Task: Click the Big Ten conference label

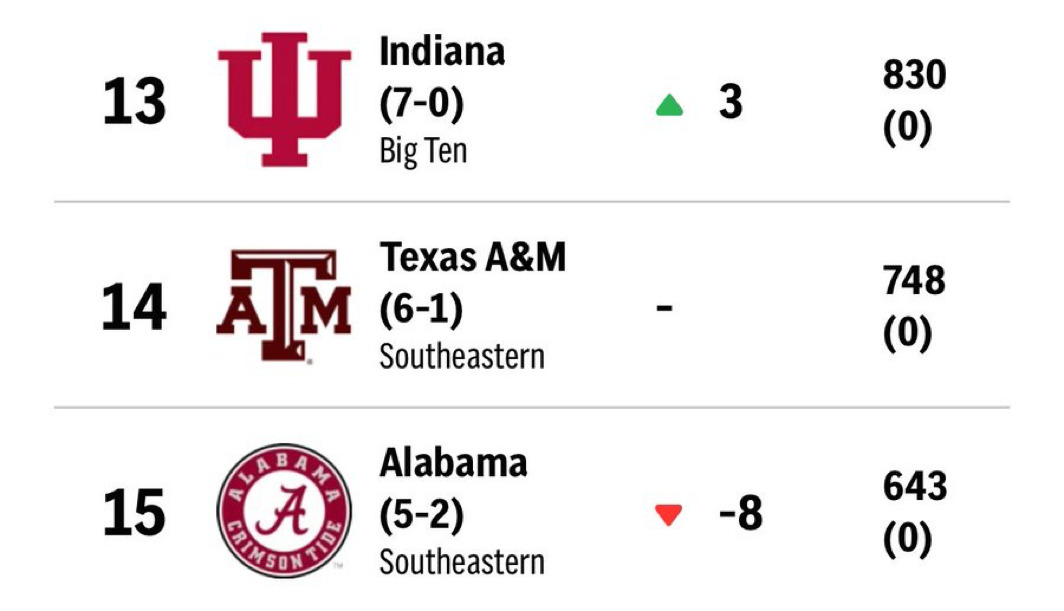Action: 423,151
